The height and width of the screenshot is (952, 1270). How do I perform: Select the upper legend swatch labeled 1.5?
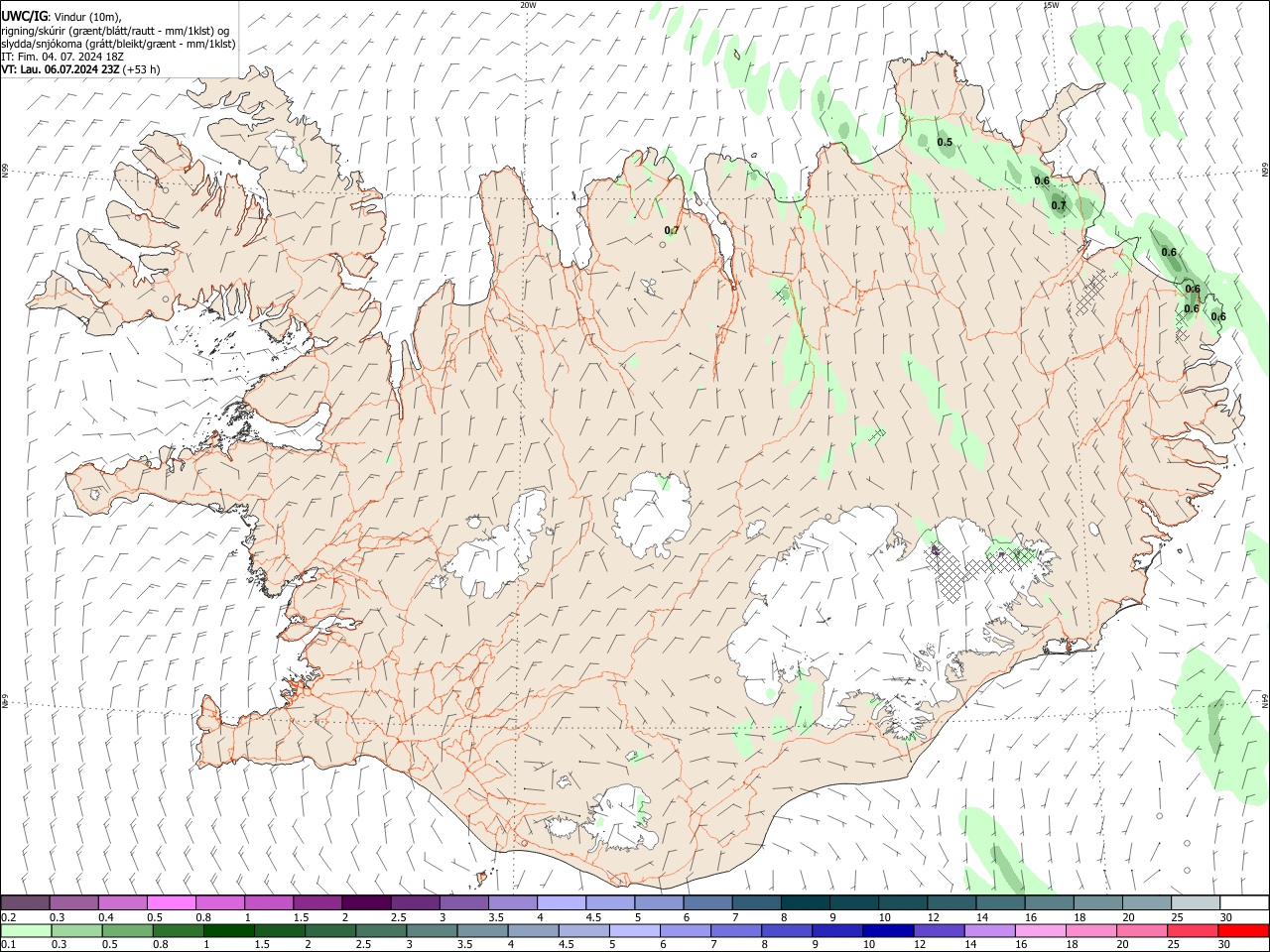pos(317,902)
